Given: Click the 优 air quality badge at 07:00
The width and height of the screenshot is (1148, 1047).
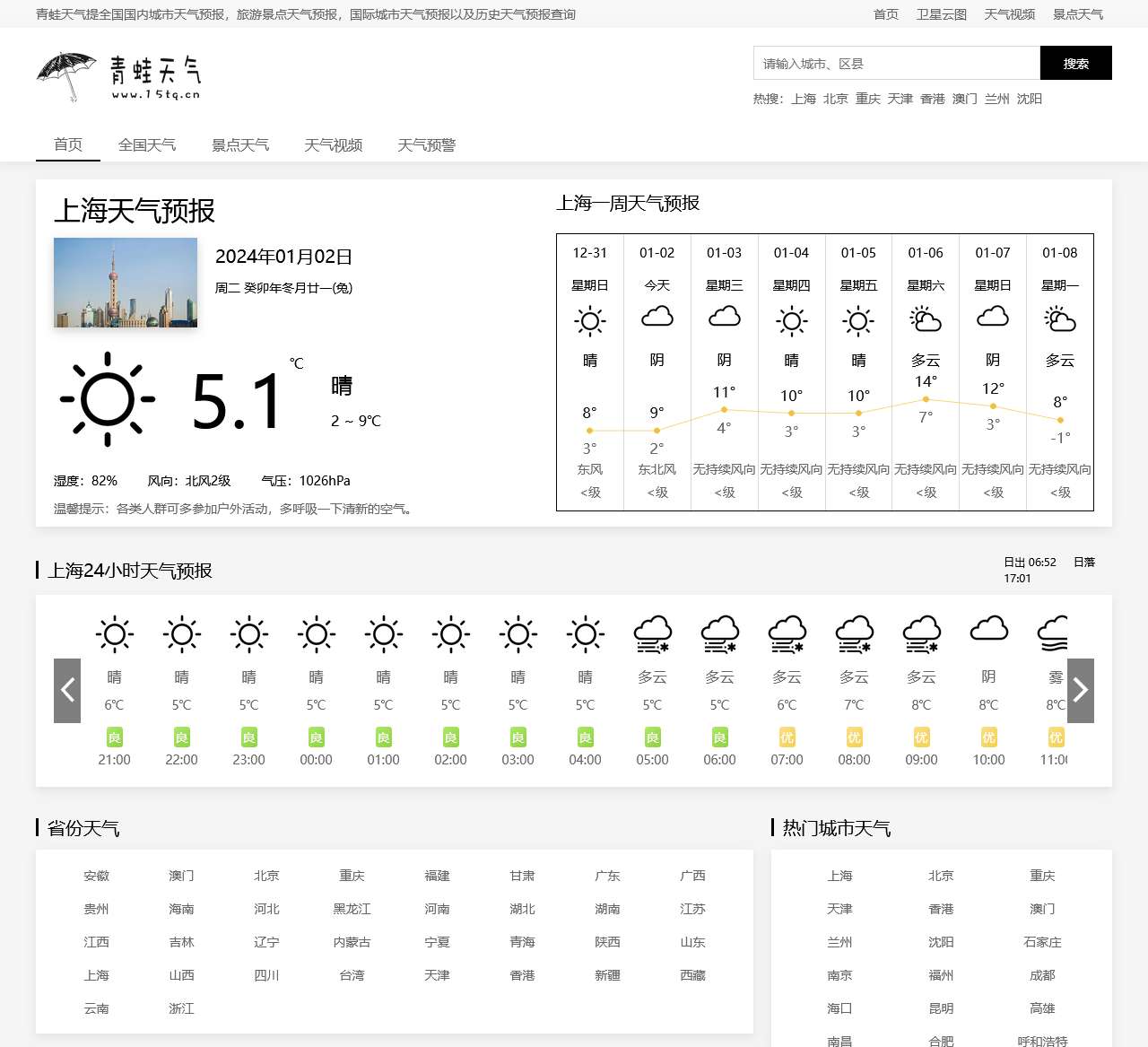Looking at the screenshot, I should (787, 737).
